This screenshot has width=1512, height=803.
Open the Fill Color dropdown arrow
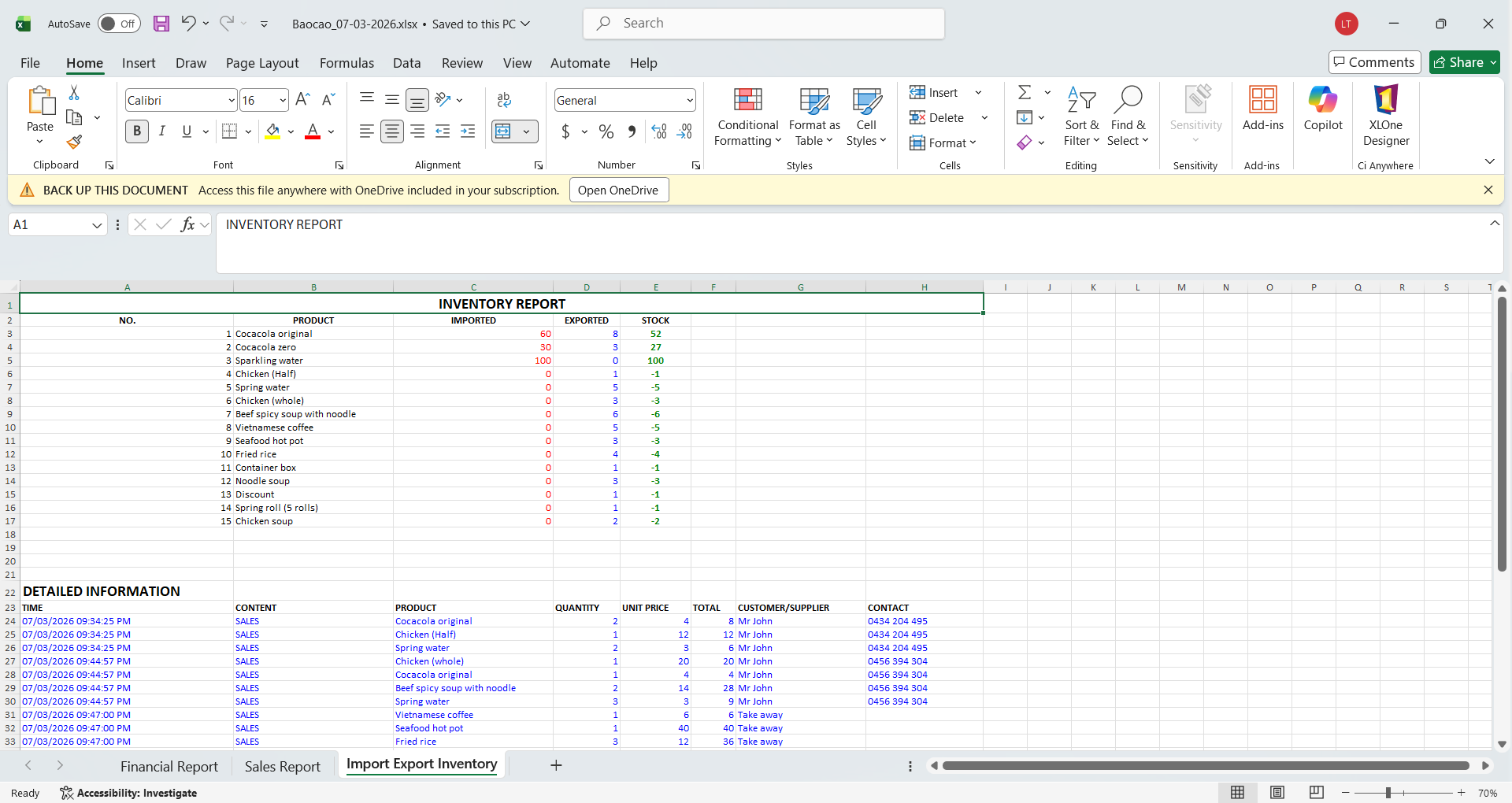(x=290, y=131)
